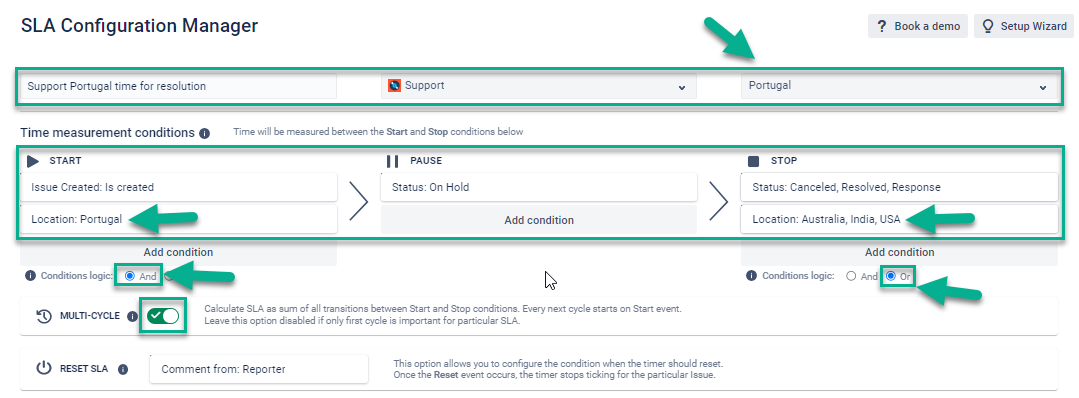Click the Book a demo button
The width and height of the screenshot is (1079, 398).
pyautogui.click(x=918, y=26)
